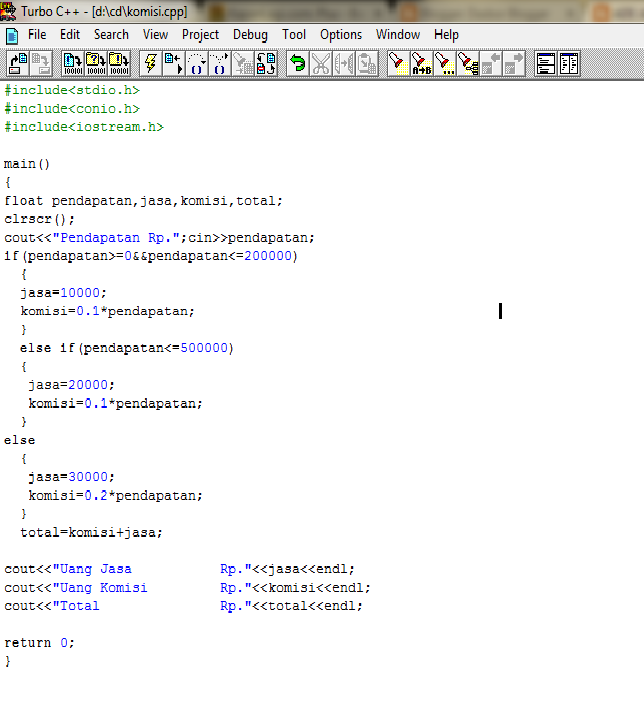Click the Cut scissors toolbar icon
Screen dimensions: 644x715
click(x=321, y=63)
